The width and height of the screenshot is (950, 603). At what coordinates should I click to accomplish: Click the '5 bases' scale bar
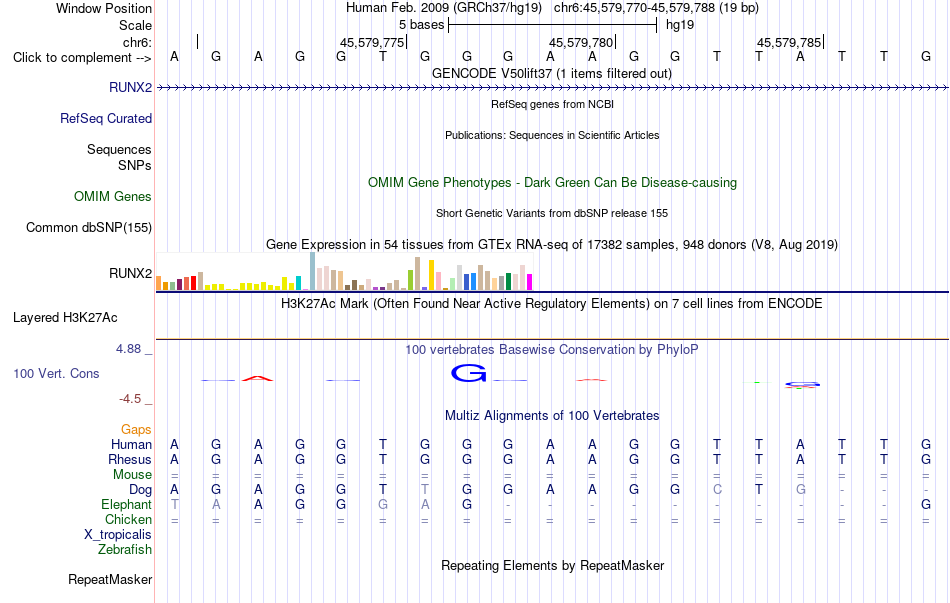(x=553, y=25)
